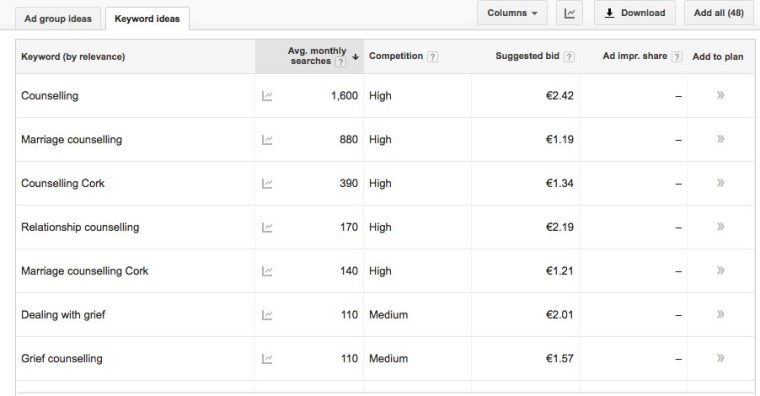Click High competition for Counselling Cork
Image resolution: width=760 pixels, height=396 pixels.
[380, 183]
